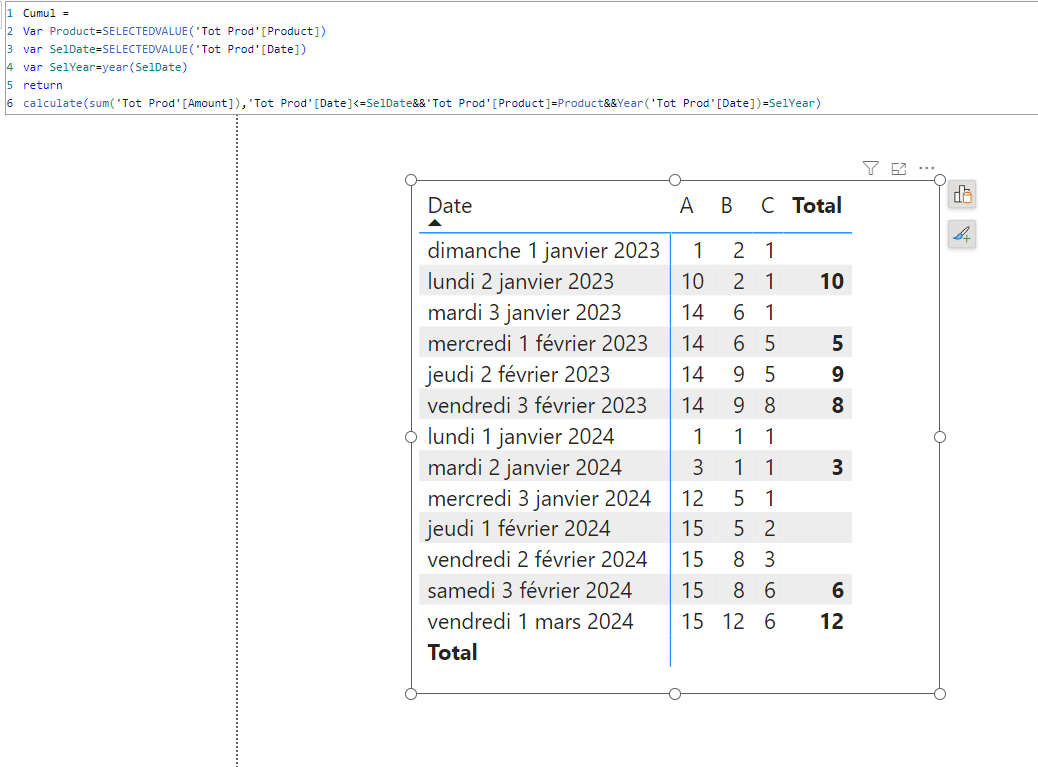Click formula line 'Cumul ='
The image size is (1038, 767).
click(46, 13)
